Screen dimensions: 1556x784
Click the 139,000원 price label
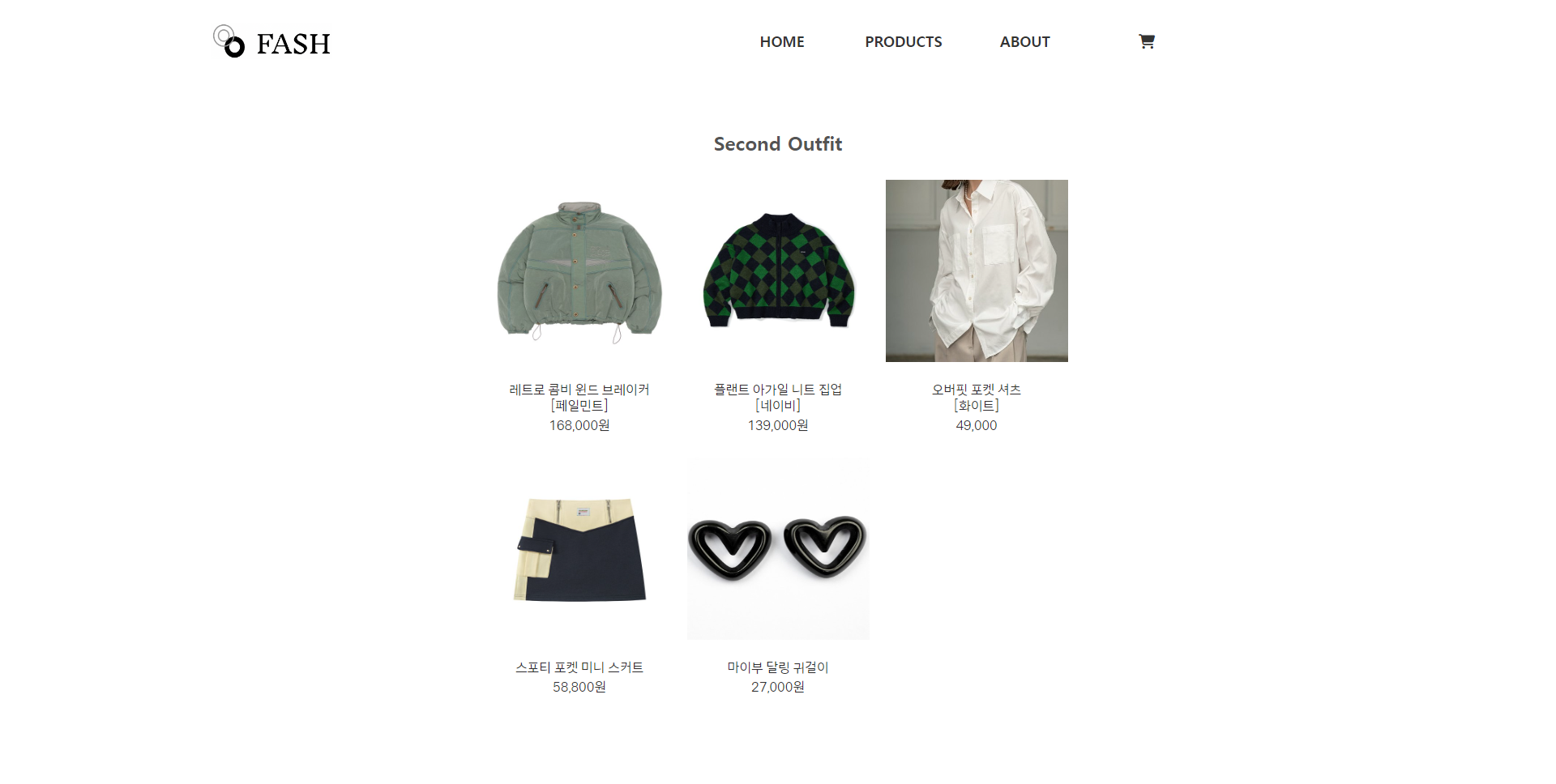coord(778,425)
